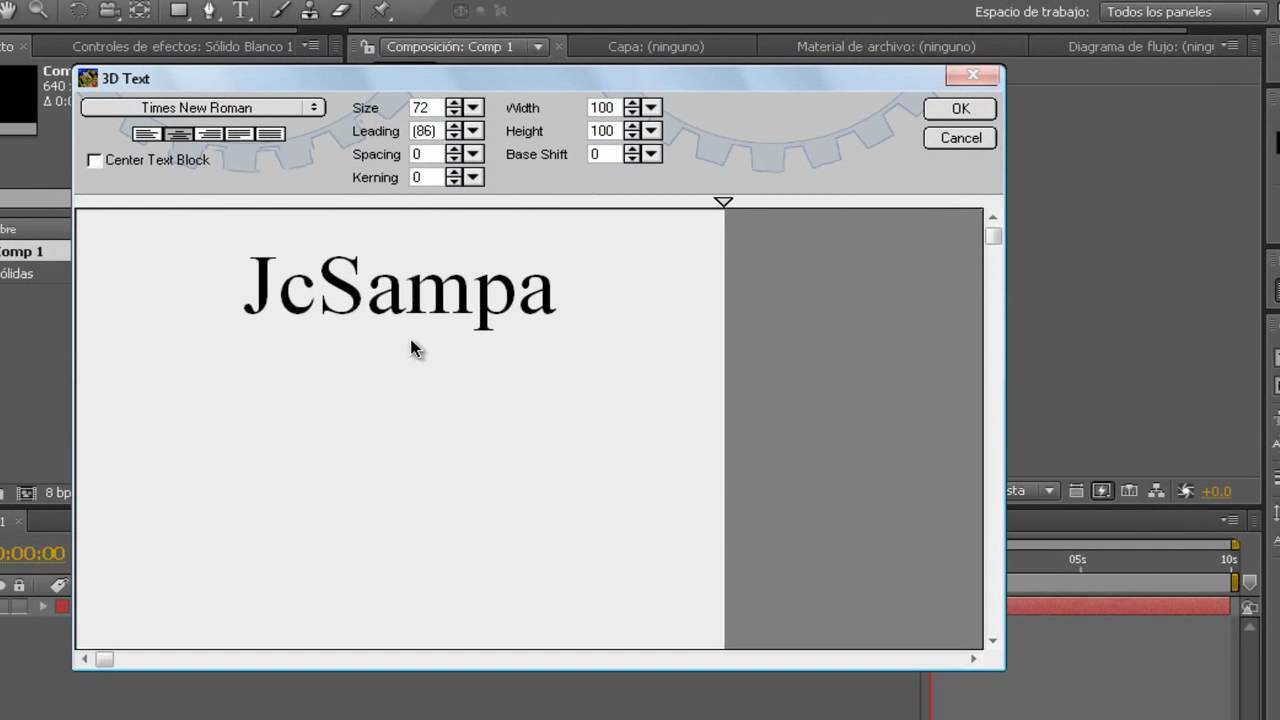This screenshot has width=1280, height=720.
Task: Select the Puppet Pin tool
Action: 381,11
